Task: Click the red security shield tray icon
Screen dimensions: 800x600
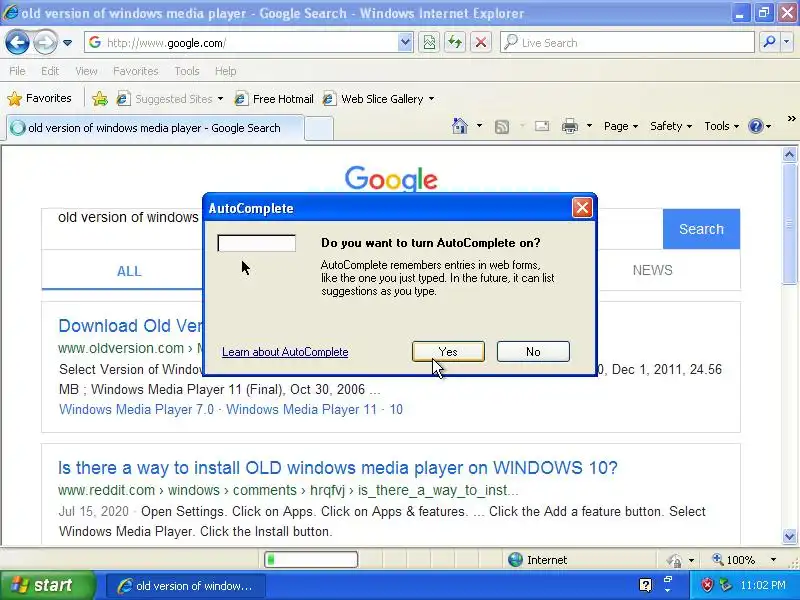Action: [707, 585]
